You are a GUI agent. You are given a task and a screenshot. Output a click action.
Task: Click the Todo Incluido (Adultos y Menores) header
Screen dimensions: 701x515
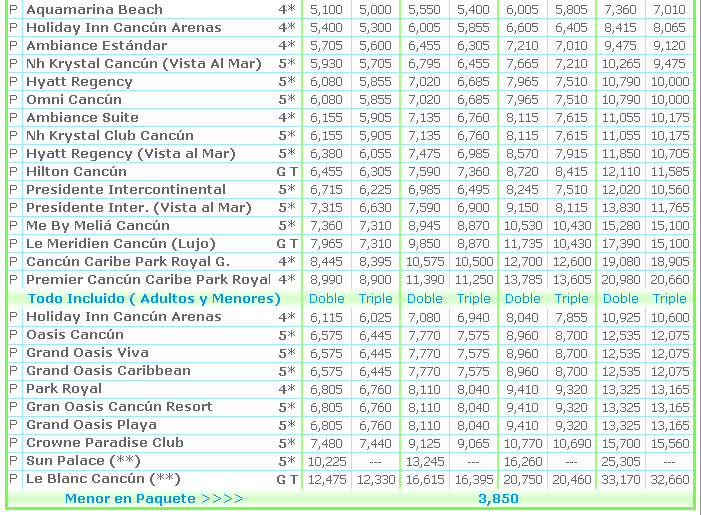[x=154, y=299]
